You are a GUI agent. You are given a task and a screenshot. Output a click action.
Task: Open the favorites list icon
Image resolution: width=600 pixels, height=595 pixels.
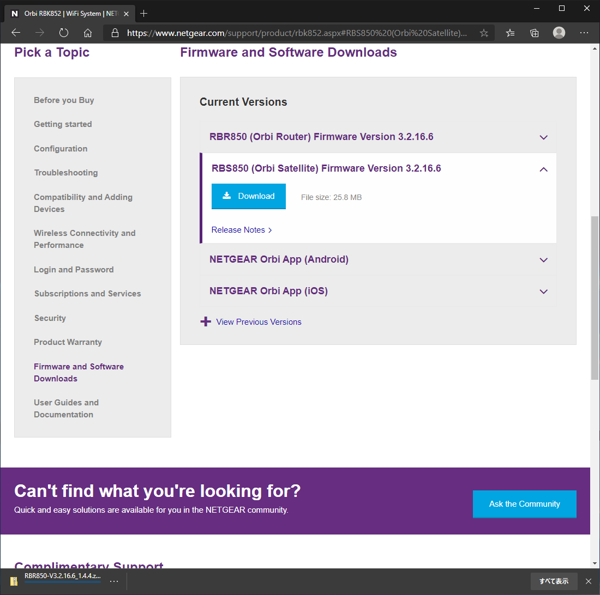coord(510,33)
